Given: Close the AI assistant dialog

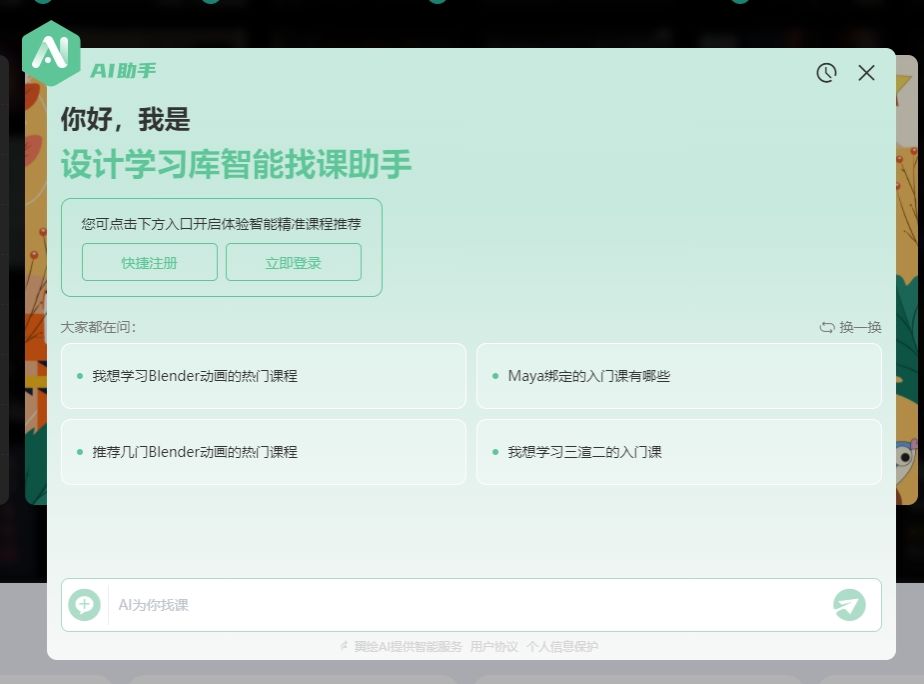Looking at the screenshot, I should [866, 73].
